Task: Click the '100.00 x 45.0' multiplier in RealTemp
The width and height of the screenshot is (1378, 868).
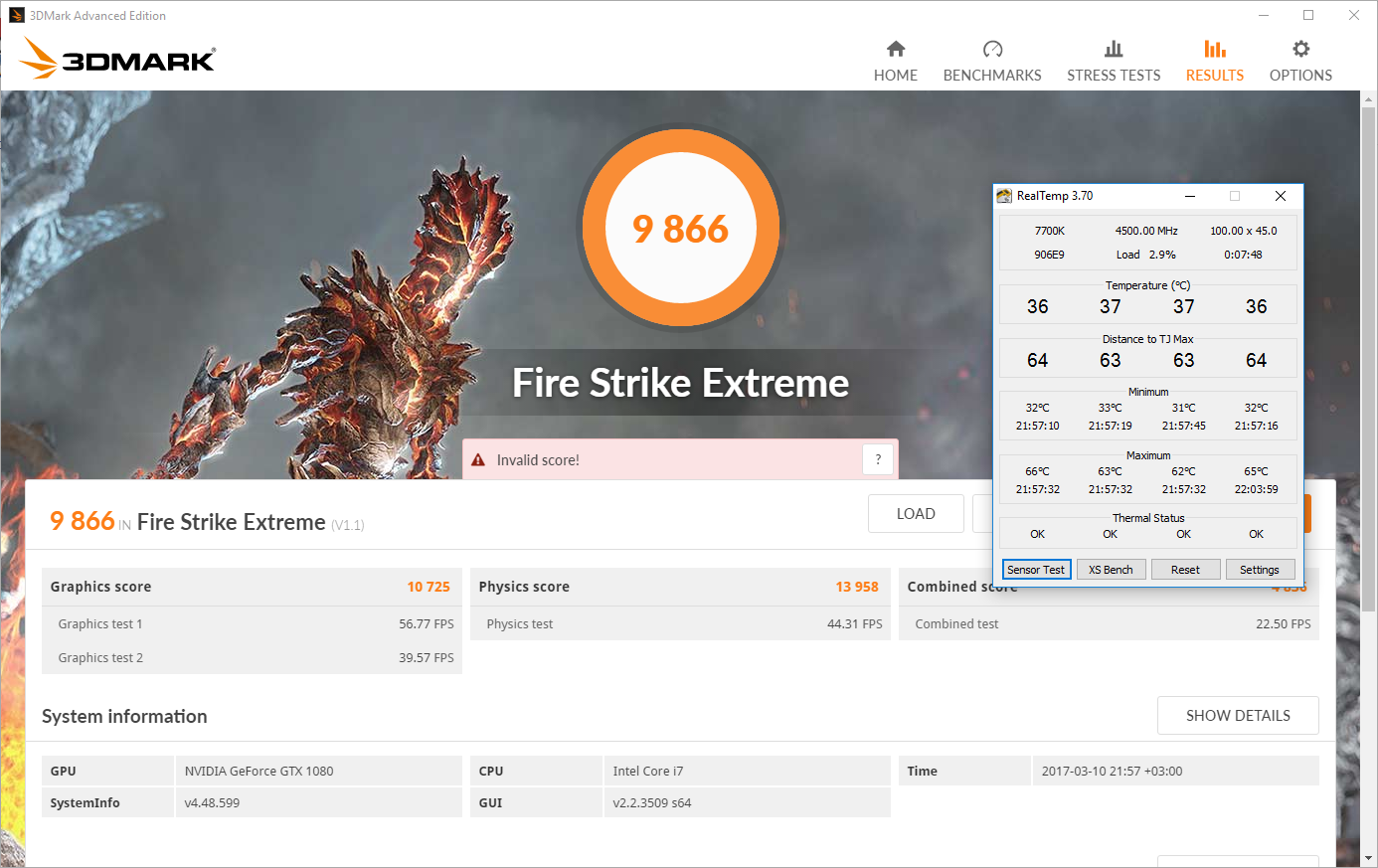Action: pyautogui.click(x=1244, y=231)
